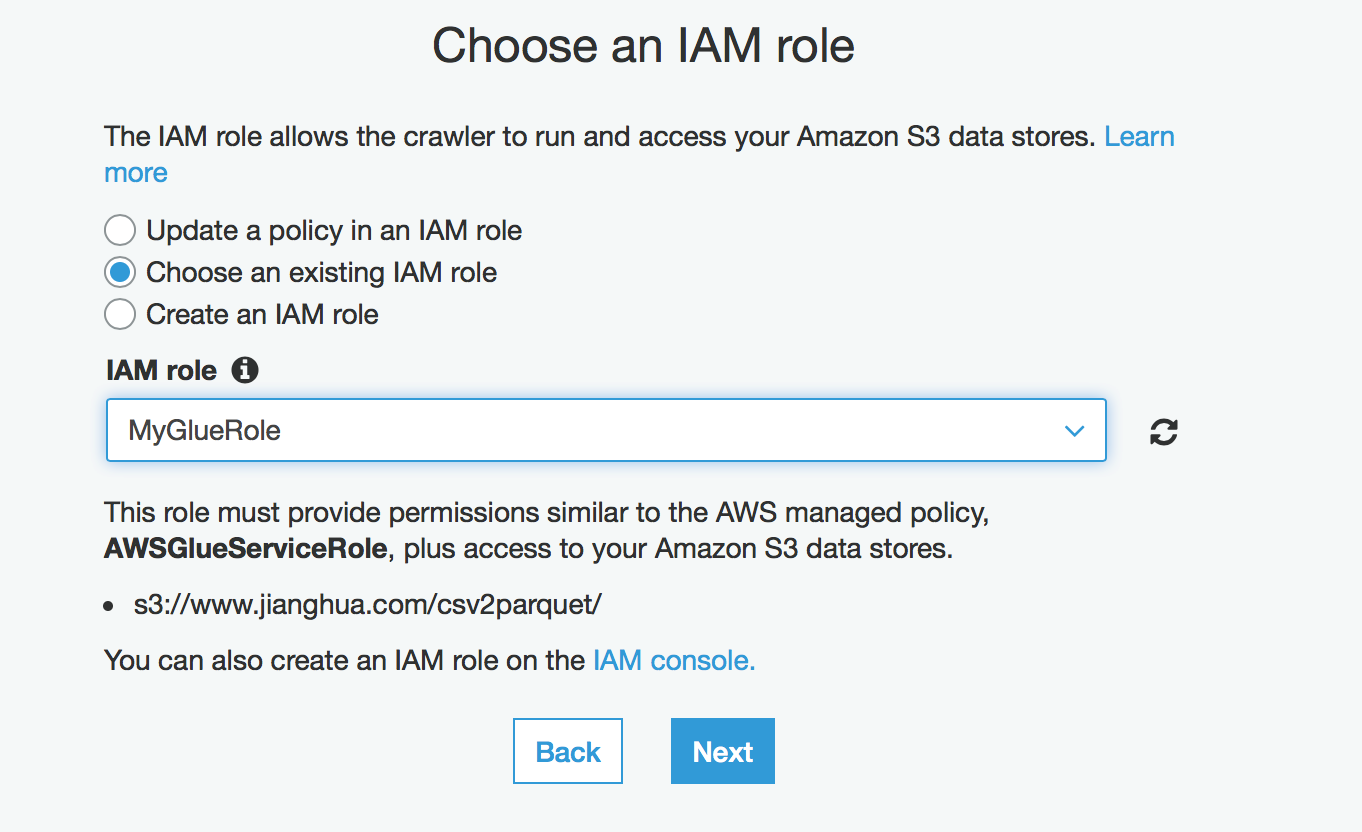Click 'The IAM role allows the crawler' description

pyautogui.click(x=600, y=137)
